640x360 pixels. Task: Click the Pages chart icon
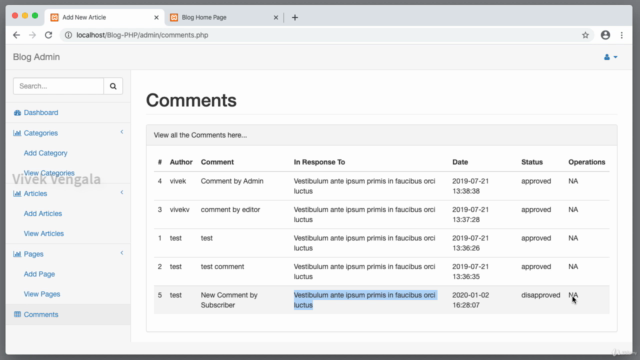(x=17, y=254)
